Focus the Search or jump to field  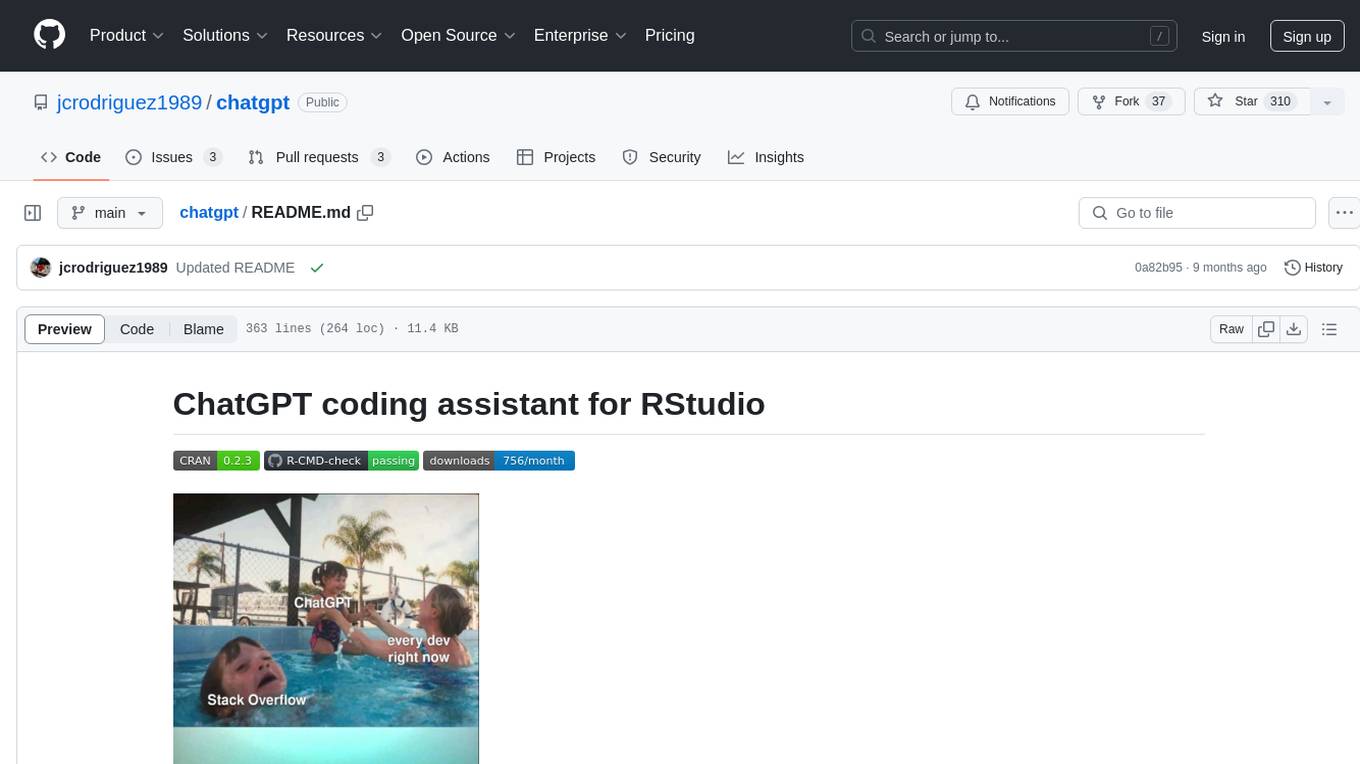click(1014, 36)
